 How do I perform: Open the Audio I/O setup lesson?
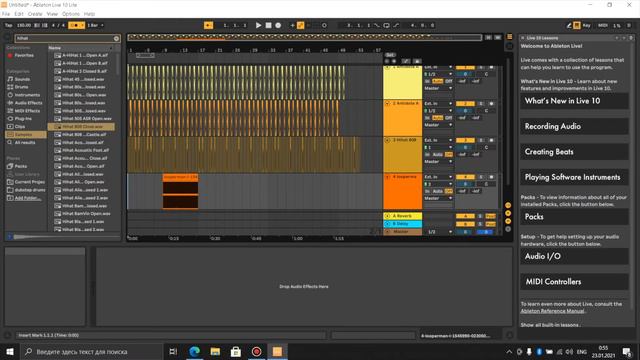pyautogui.click(x=574, y=256)
